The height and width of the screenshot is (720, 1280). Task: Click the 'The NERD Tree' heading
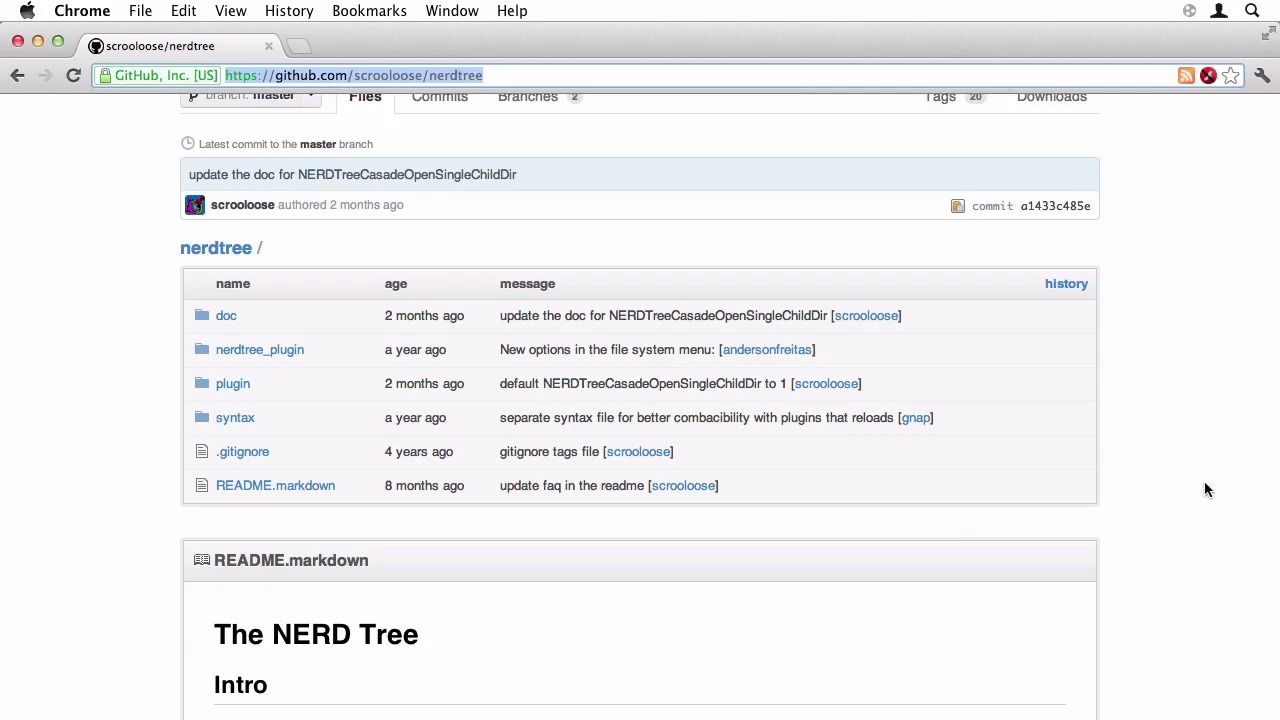point(316,634)
